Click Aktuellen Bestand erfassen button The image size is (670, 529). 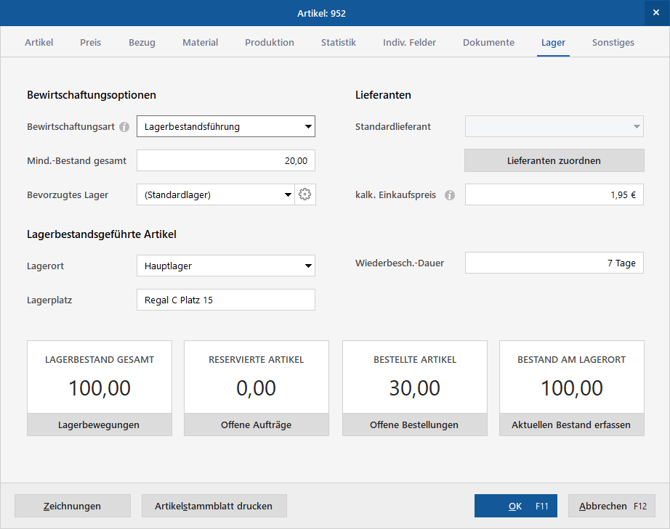(x=571, y=425)
